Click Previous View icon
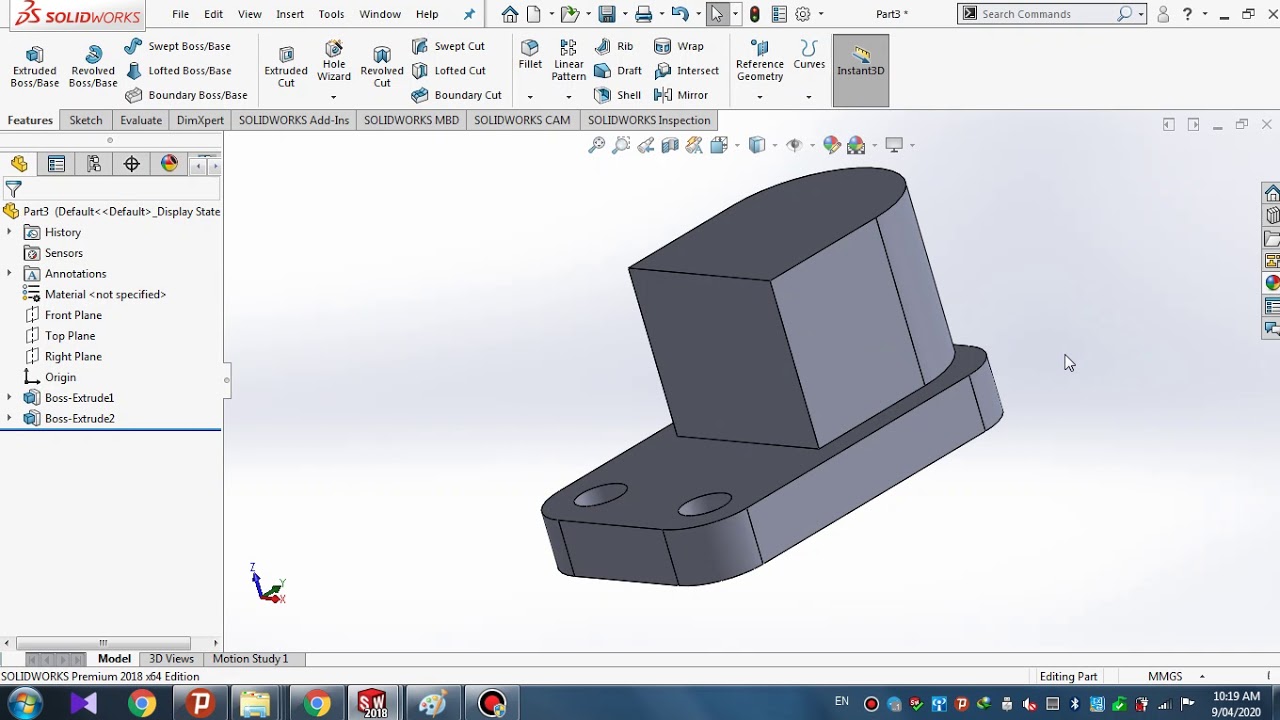 646,145
